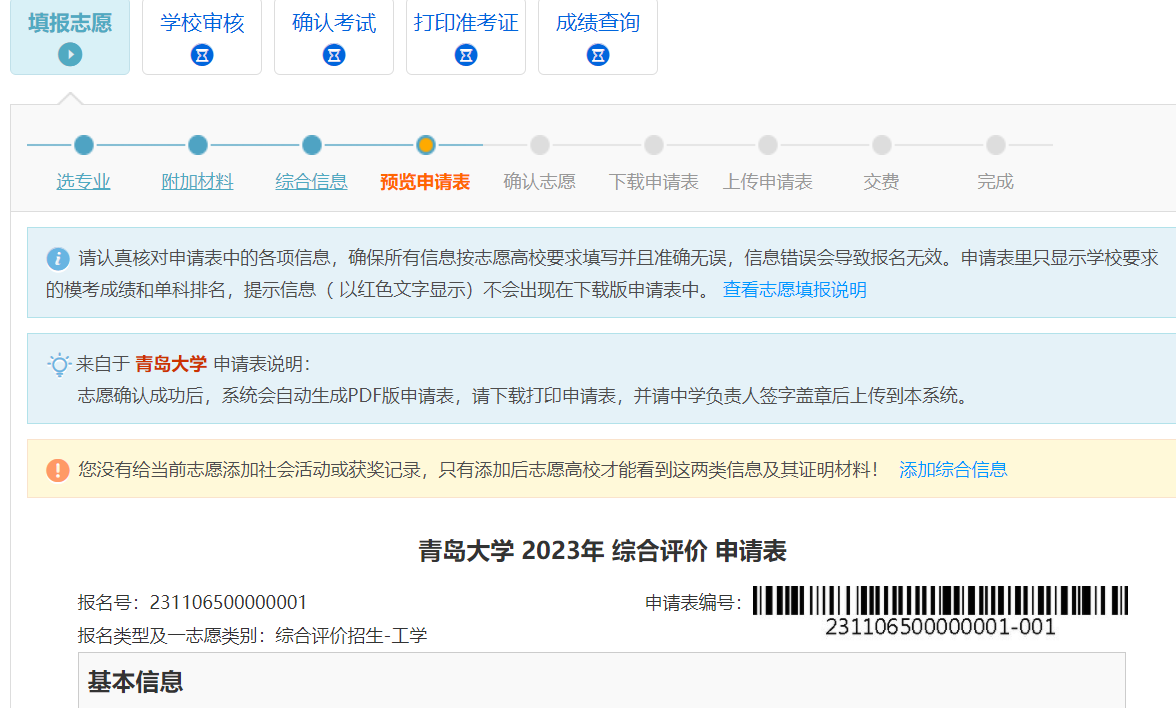
Task: Open the 学校审核 tab
Action: click(202, 23)
